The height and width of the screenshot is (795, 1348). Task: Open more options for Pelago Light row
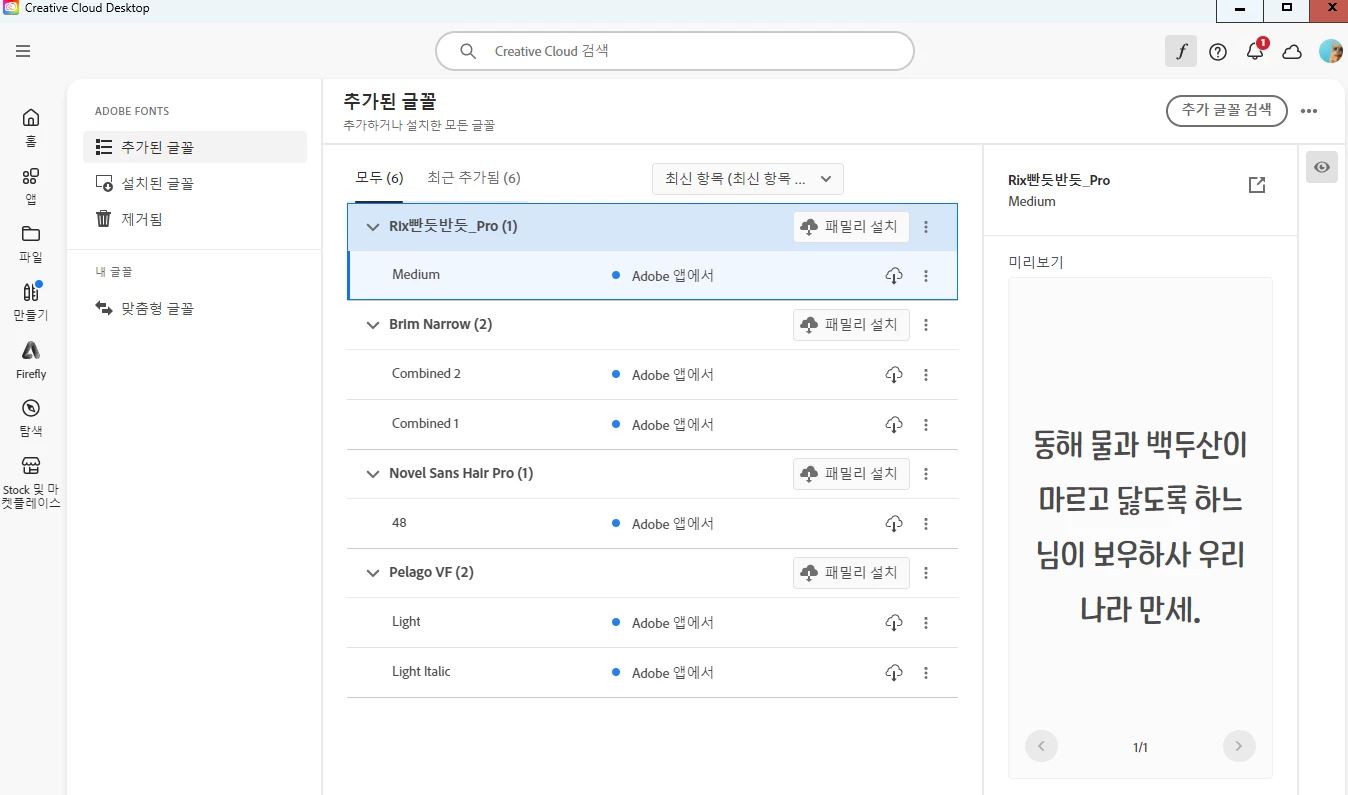click(926, 622)
